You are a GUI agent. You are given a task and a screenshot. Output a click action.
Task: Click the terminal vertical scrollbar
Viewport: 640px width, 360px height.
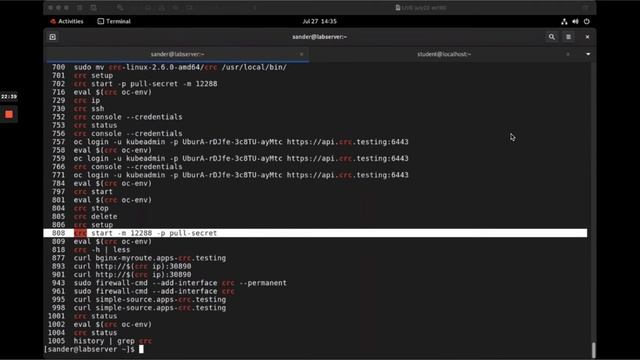(593, 350)
